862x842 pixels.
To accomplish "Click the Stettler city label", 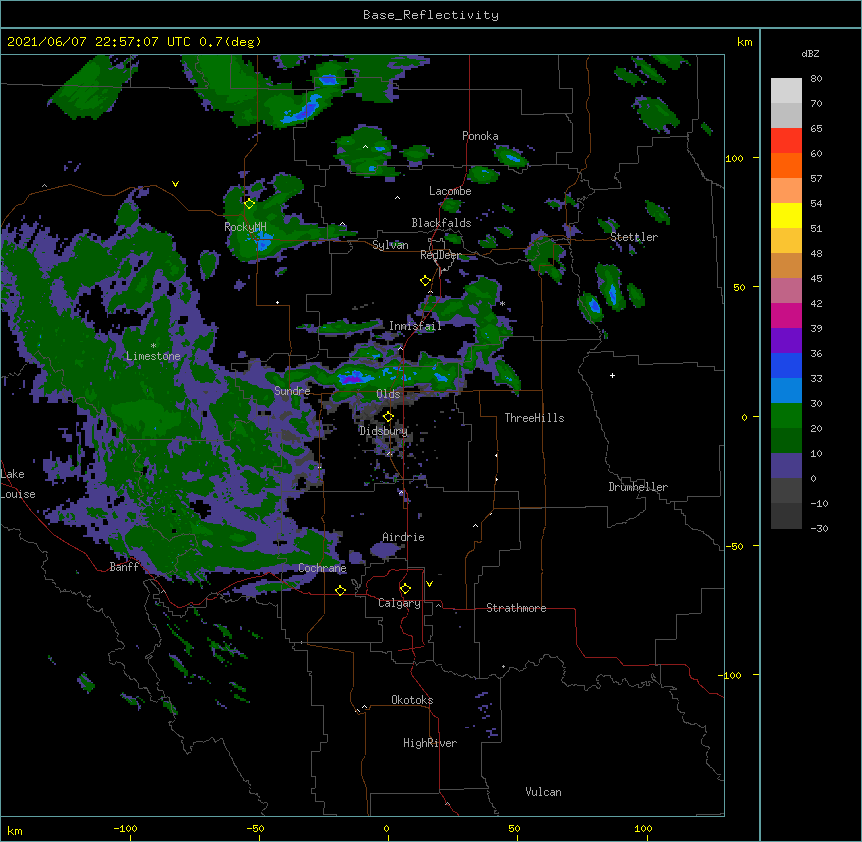I will click(634, 237).
